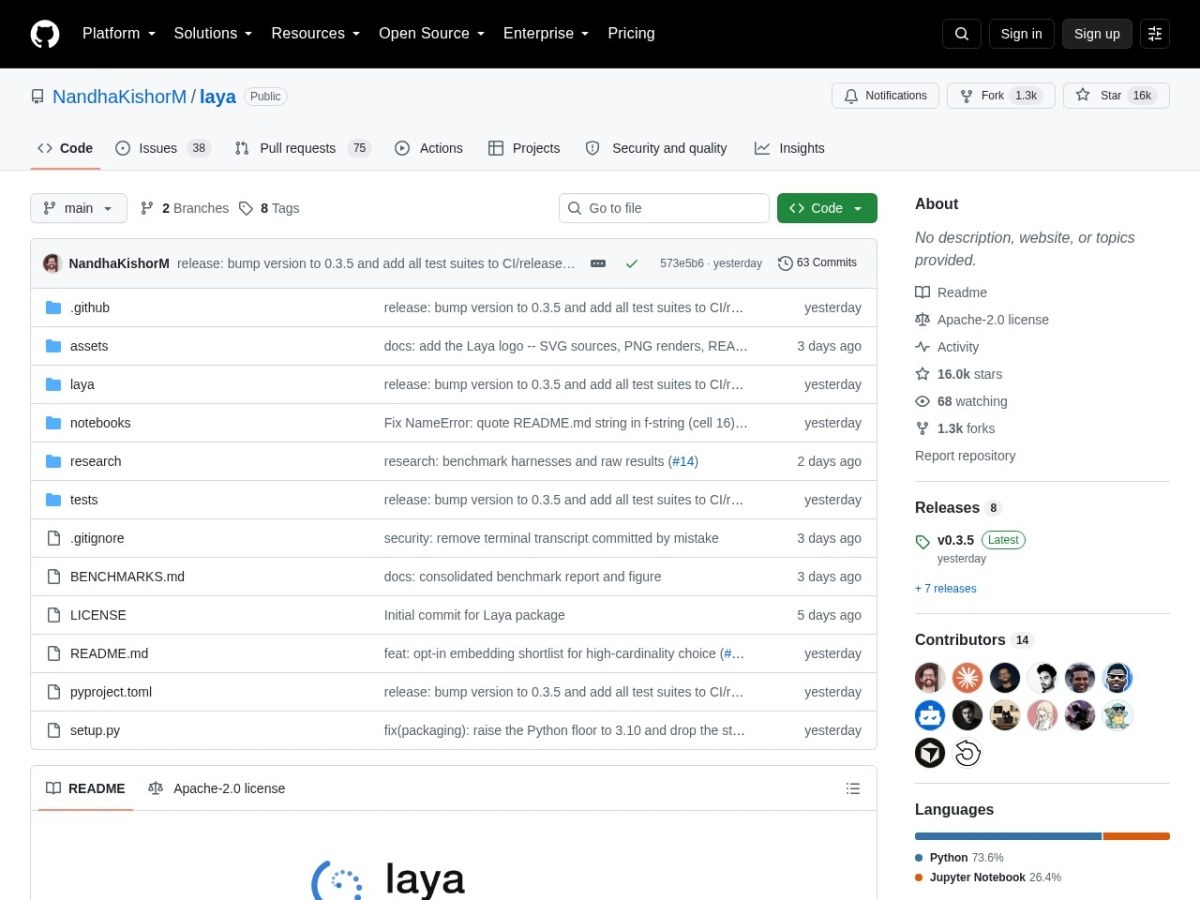The image size is (1200, 900).
Task: Open the main branch selector dropdown
Action: (79, 208)
